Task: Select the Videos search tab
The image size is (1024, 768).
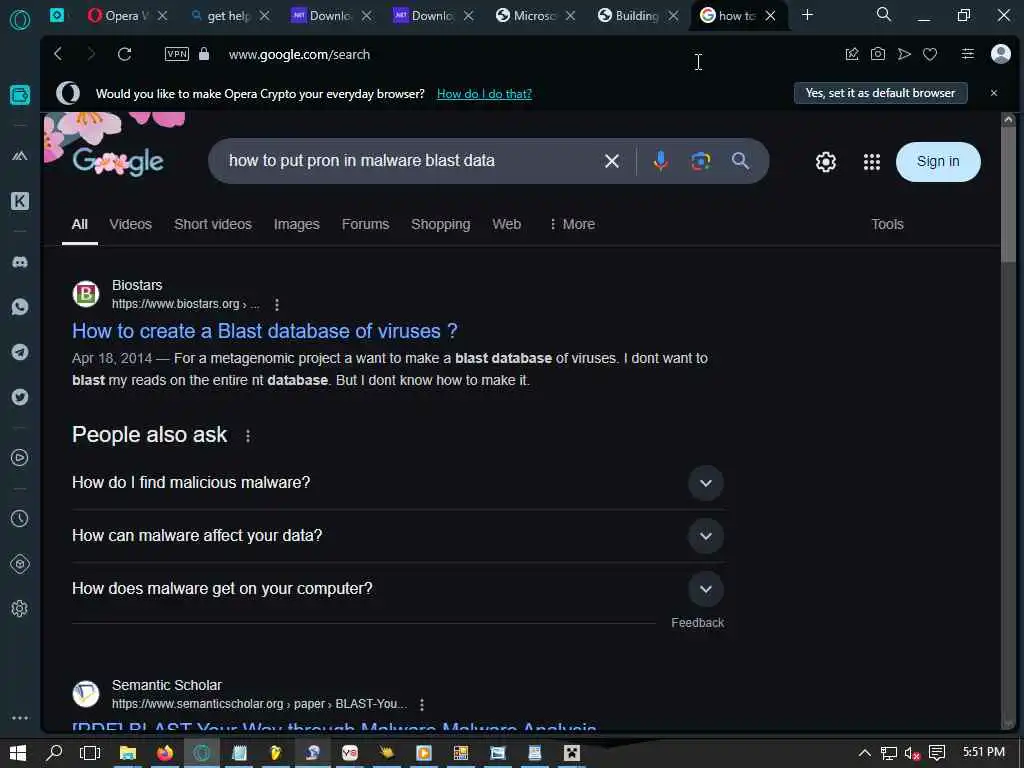Action: coord(131,224)
